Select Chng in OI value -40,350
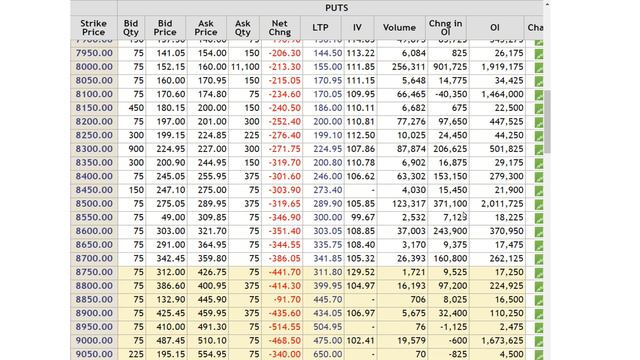The height and width of the screenshot is (360, 640). (x=450, y=94)
